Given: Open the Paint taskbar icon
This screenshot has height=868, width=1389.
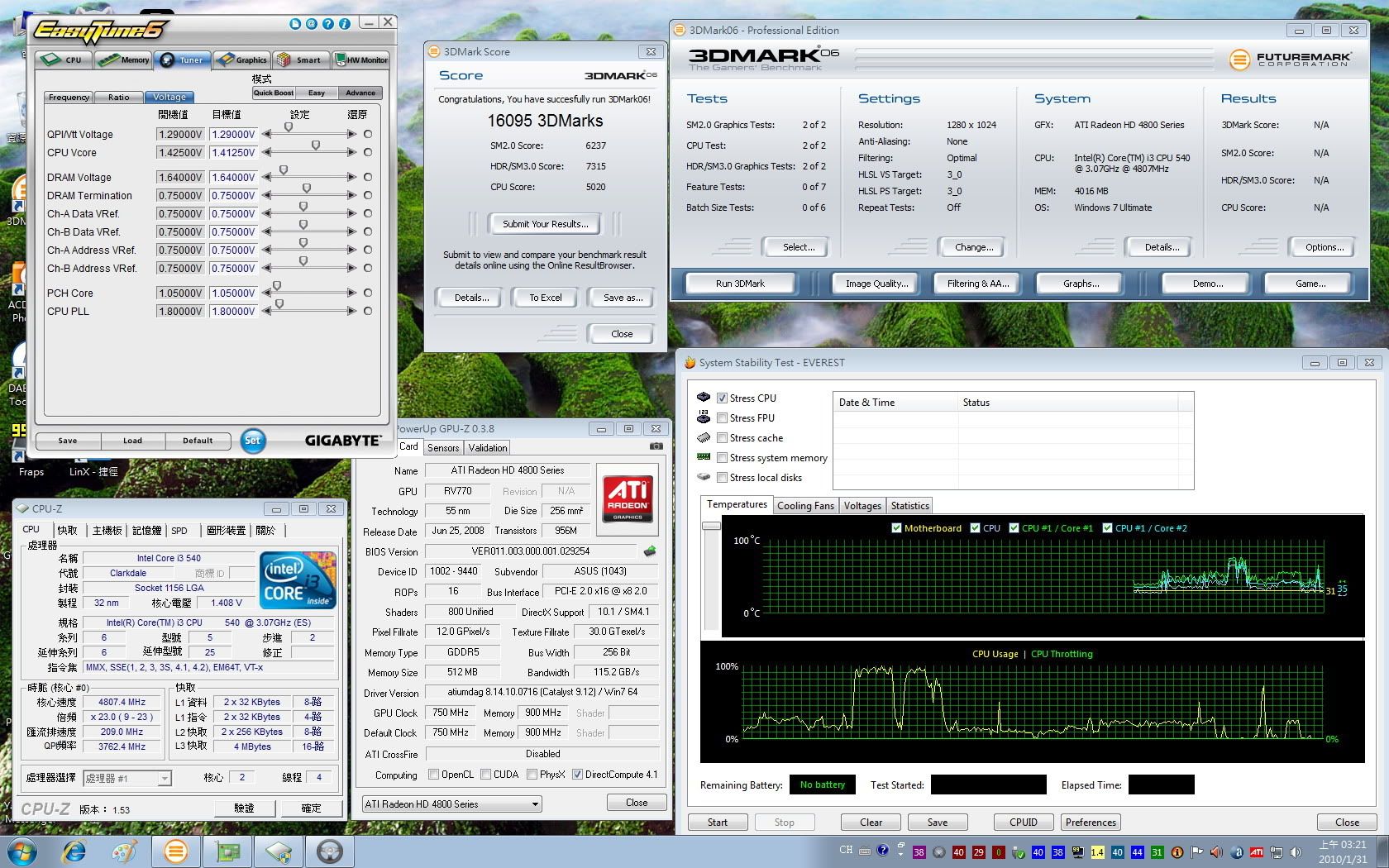Looking at the screenshot, I should 125,851.
